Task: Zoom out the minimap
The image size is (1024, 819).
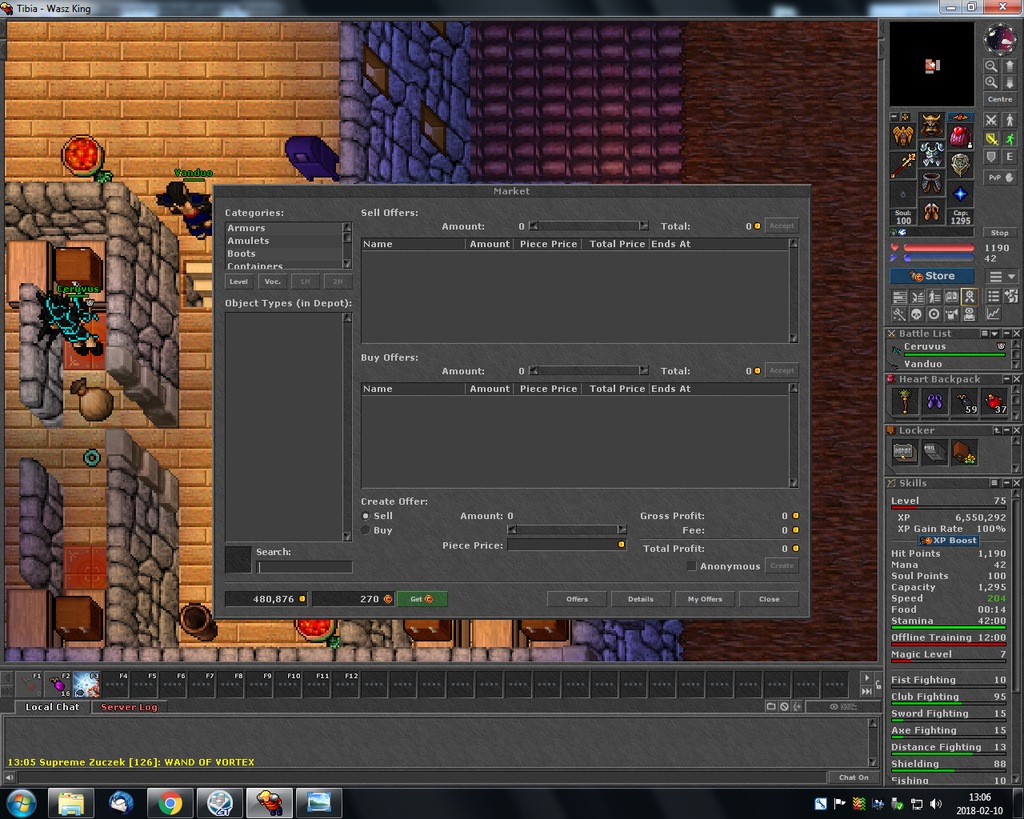Action: click(x=991, y=66)
